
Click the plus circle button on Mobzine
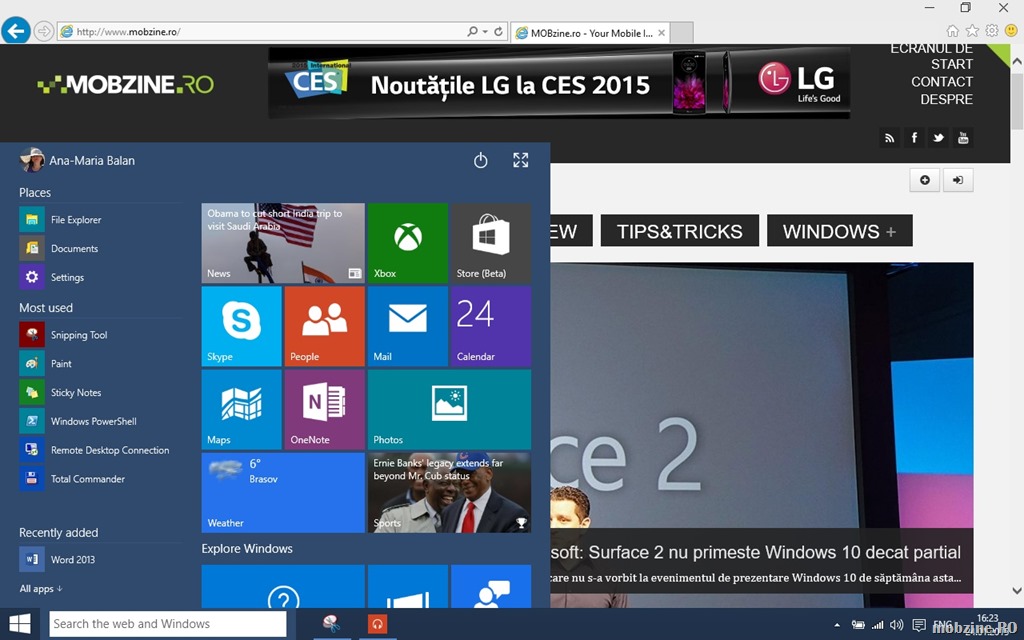pyautogui.click(x=925, y=180)
